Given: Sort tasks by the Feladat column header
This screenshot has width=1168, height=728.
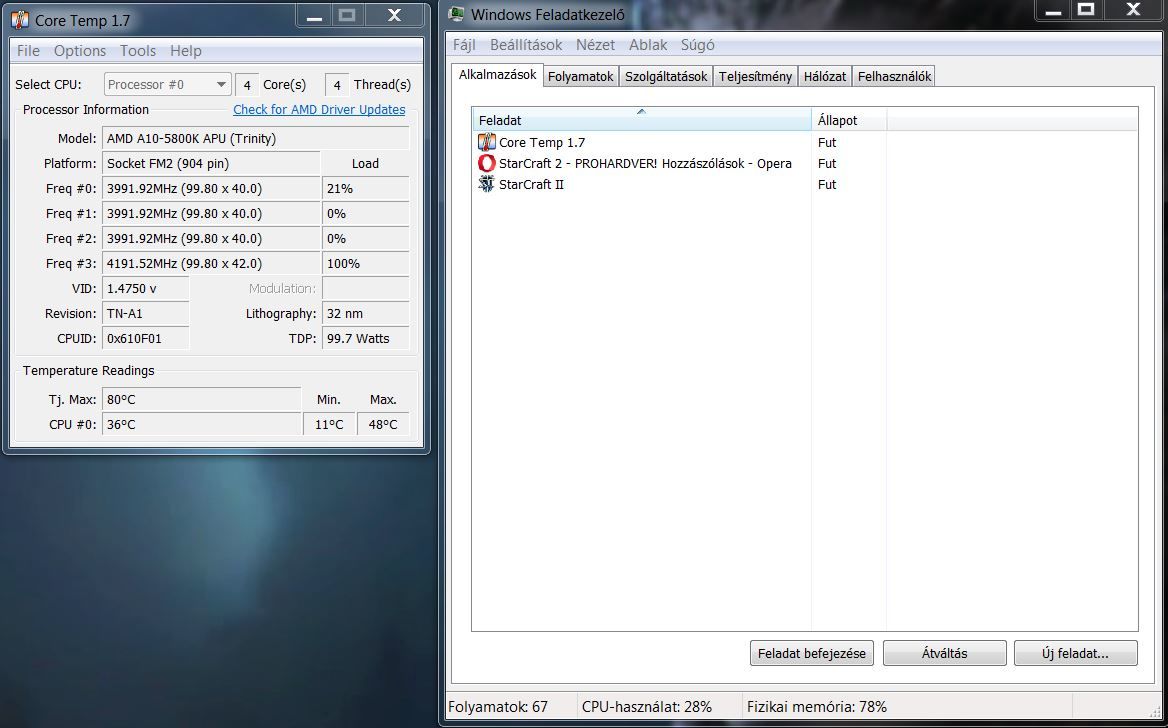Looking at the screenshot, I should 641,120.
